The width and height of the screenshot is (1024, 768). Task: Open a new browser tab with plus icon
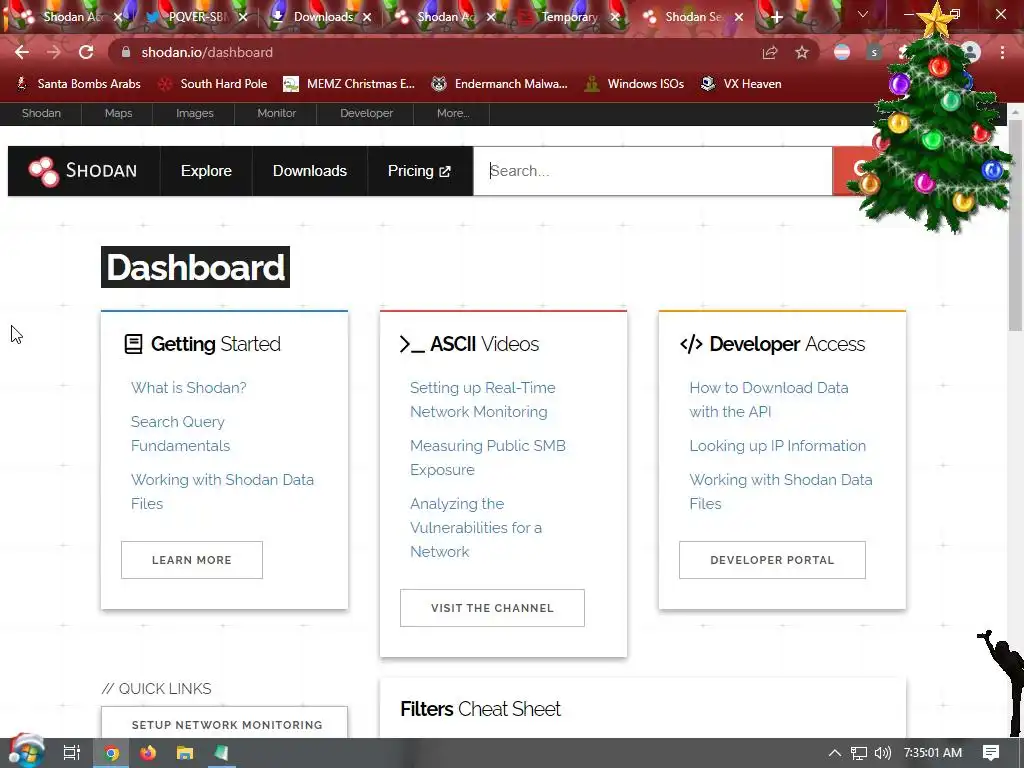point(776,17)
